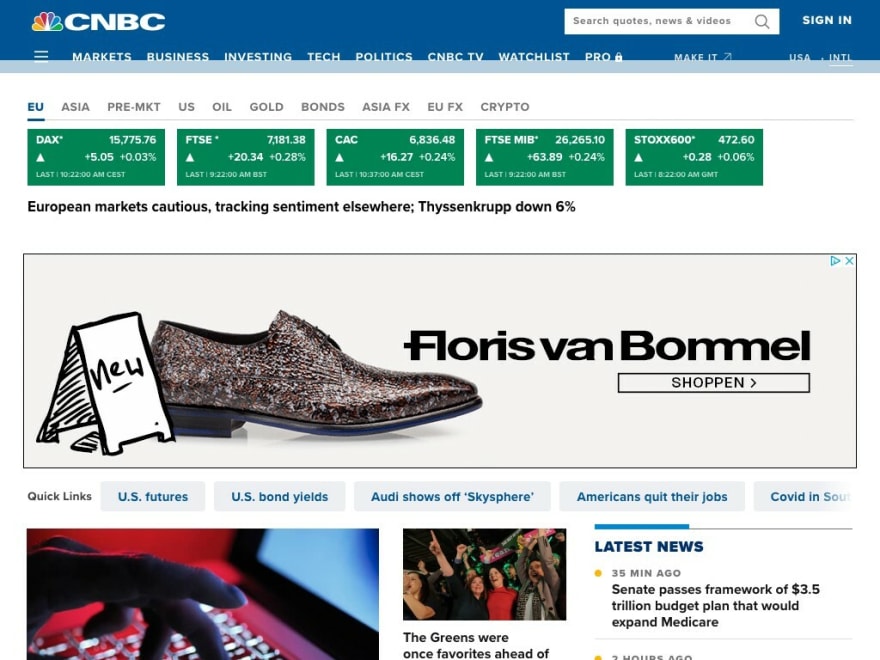
Task: Read the Senate passes $3.5 trillion budget story
Action: tap(716, 606)
